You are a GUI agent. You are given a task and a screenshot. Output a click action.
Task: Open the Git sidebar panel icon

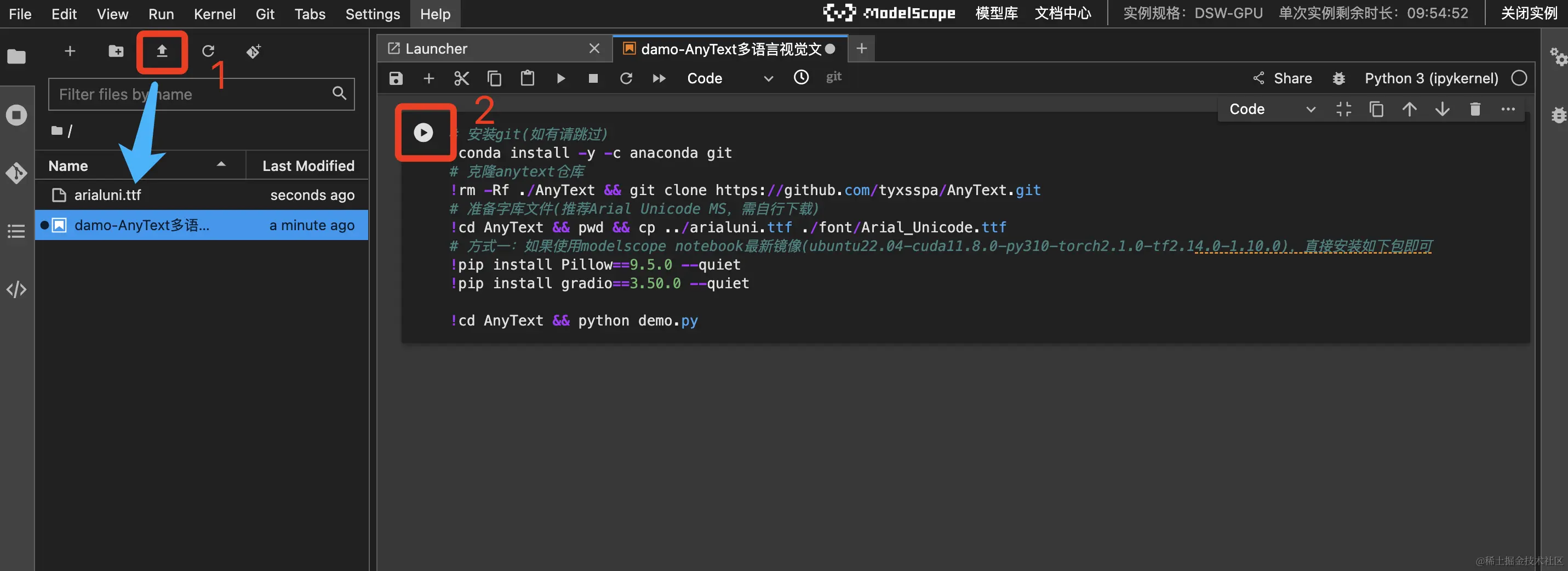pyautogui.click(x=16, y=173)
